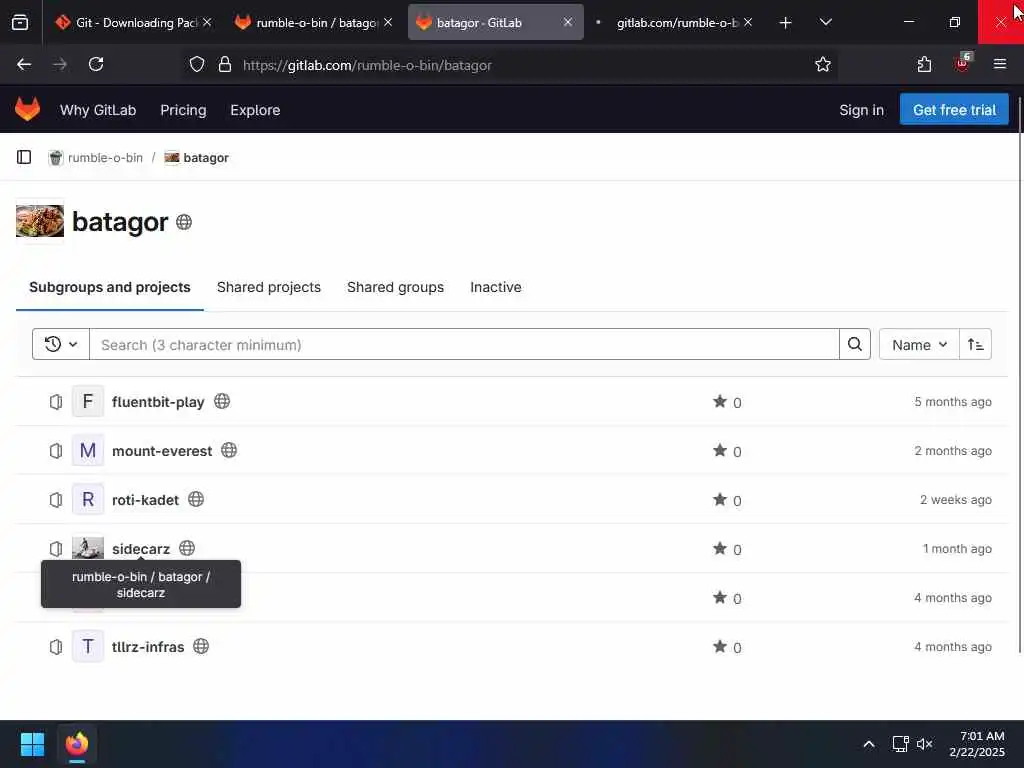This screenshot has height=768, width=1024.
Task: Click the R avatar of roti-kadet
Action: 88,500
